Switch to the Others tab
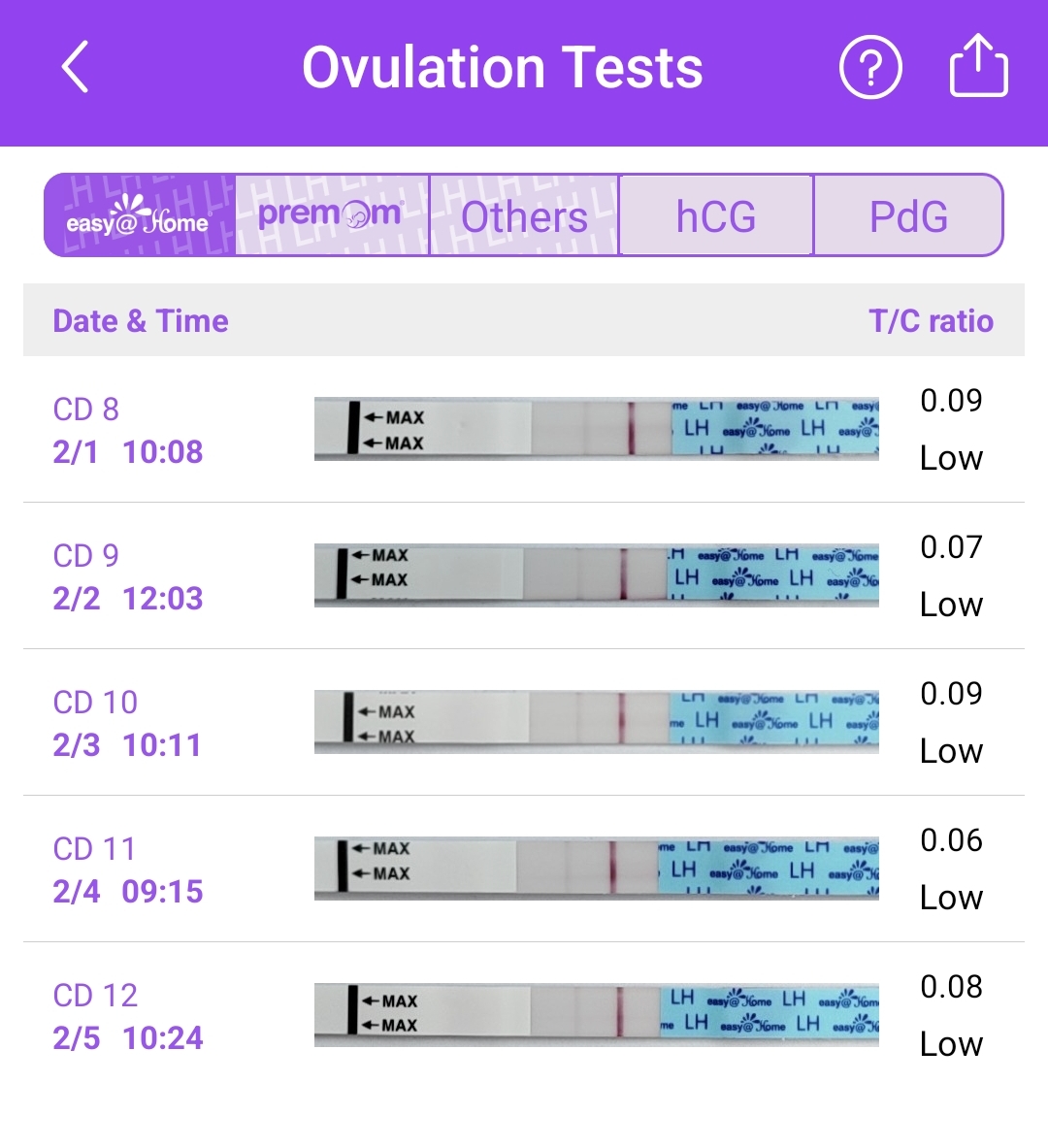Viewport: 1048px width, 1148px height. click(x=524, y=215)
